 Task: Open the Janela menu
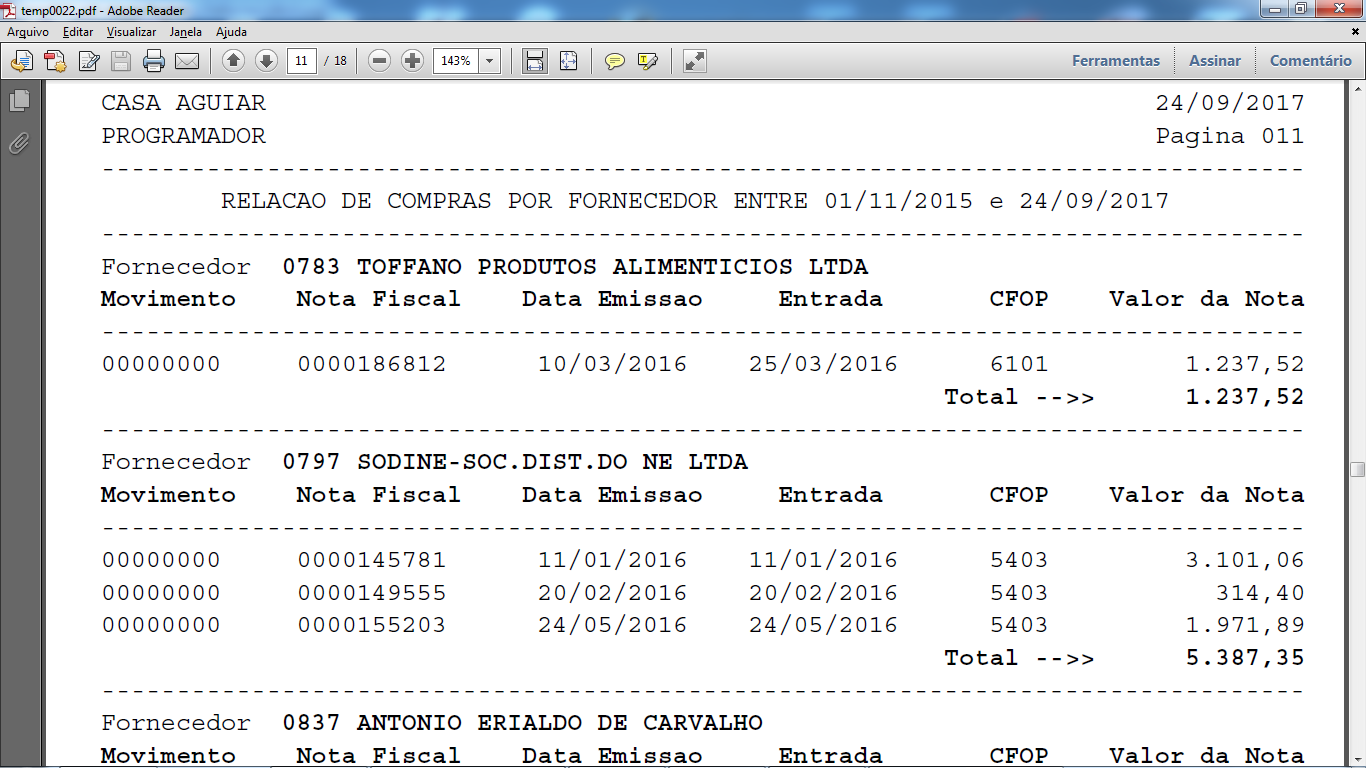coord(186,32)
